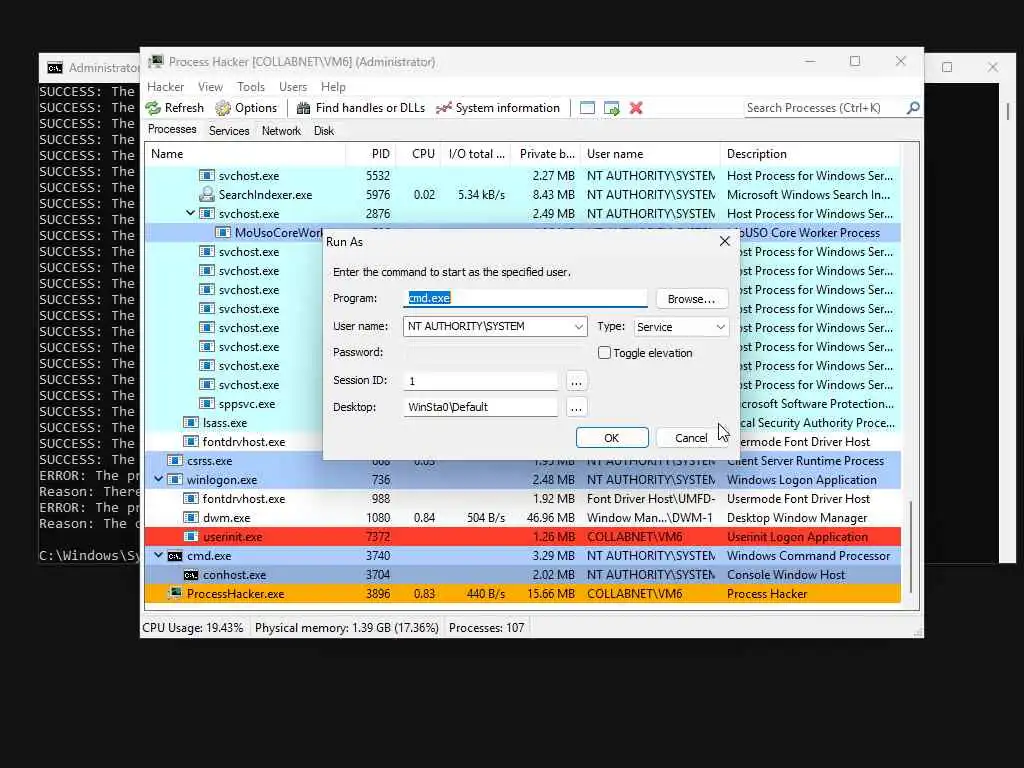The image size is (1024, 768).
Task: Click the lsass.exe process icon
Action: [191, 423]
